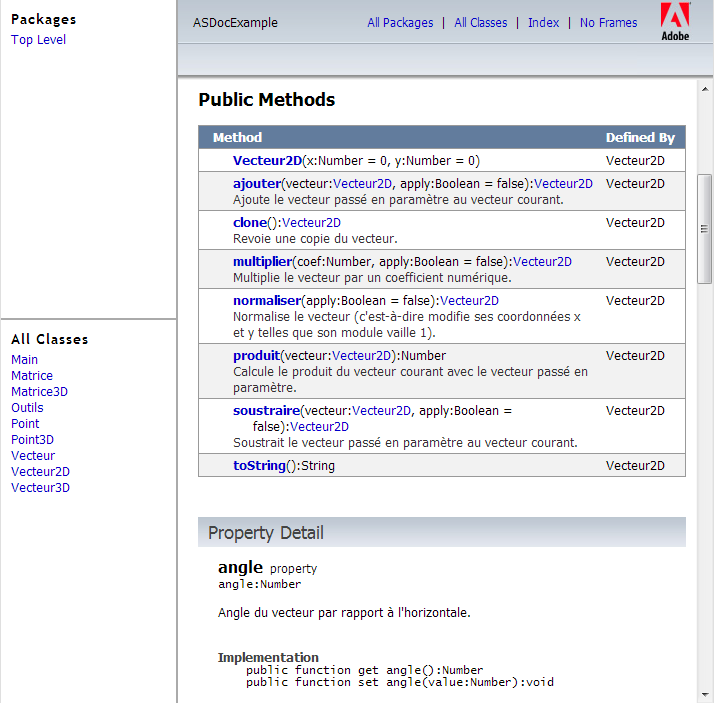Jump to the multiplier method detail
The width and height of the screenshot is (714, 703).
click(x=262, y=262)
